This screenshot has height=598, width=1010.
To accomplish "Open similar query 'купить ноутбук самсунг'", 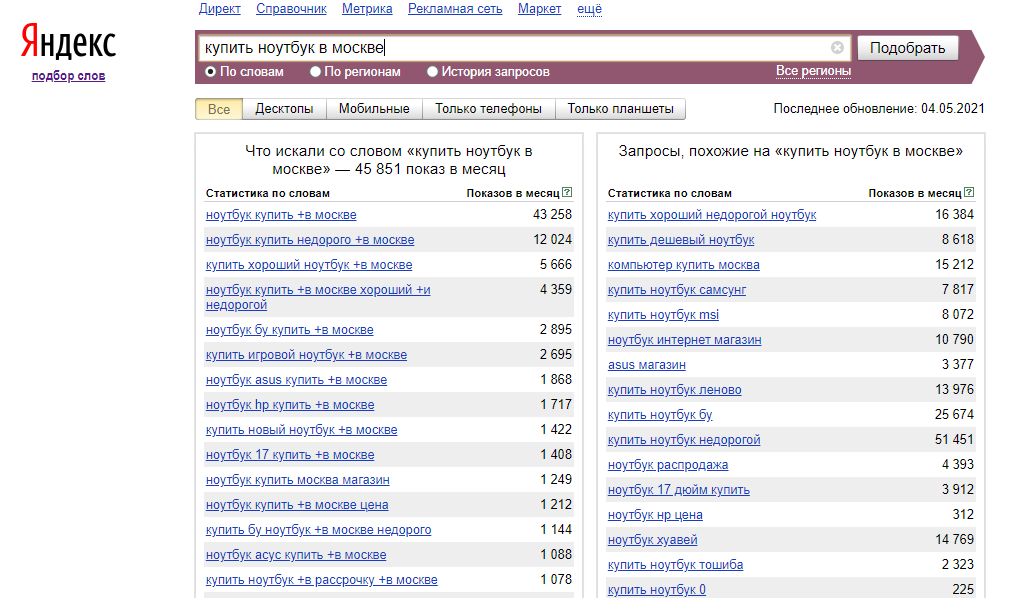I will click(x=676, y=291).
